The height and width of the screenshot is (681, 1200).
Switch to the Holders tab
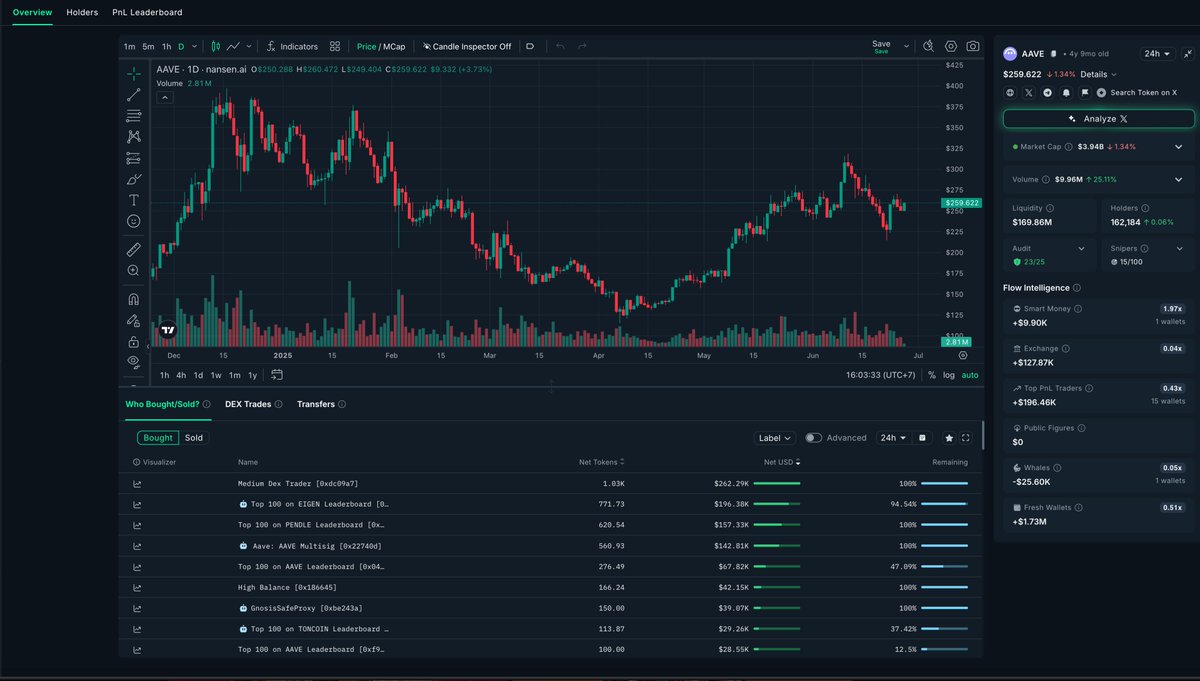tap(82, 13)
